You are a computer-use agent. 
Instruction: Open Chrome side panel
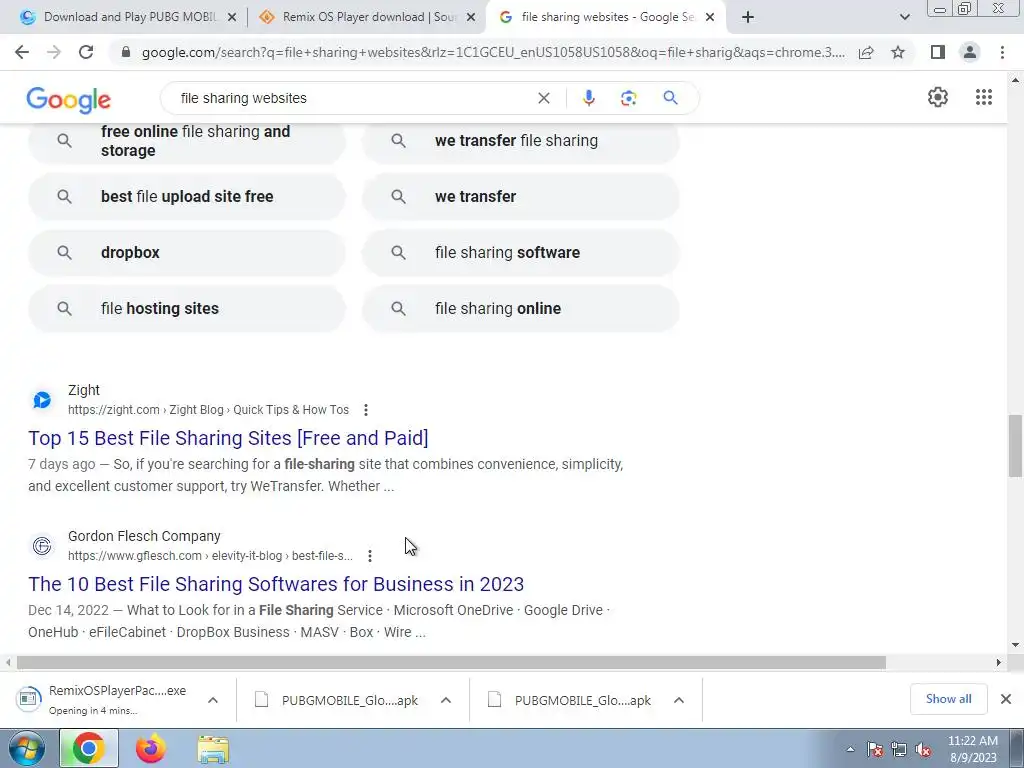click(938, 52)
